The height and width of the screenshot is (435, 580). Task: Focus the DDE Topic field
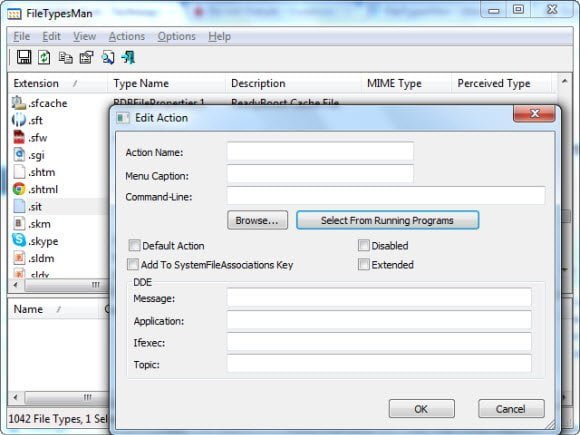point(379,363)
